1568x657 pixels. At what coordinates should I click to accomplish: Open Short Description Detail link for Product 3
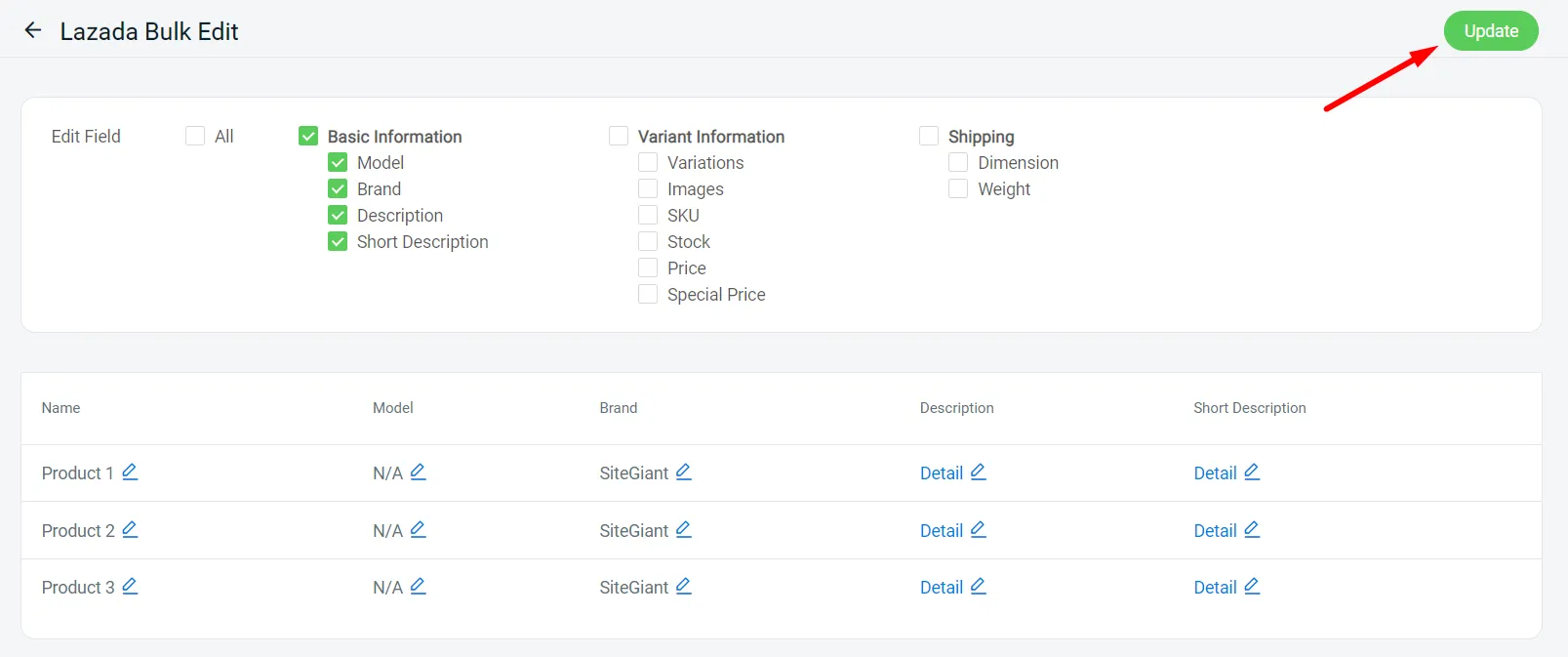pyautogui.click(x=1215, y=588)
